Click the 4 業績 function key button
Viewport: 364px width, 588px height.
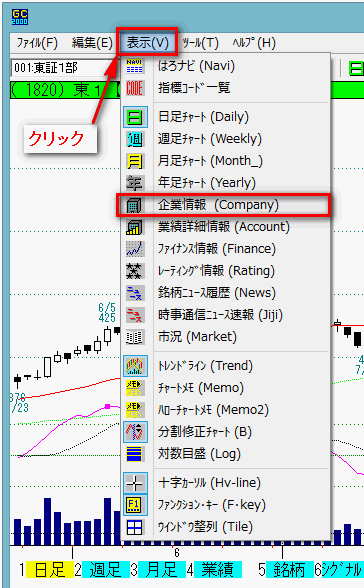214,570
